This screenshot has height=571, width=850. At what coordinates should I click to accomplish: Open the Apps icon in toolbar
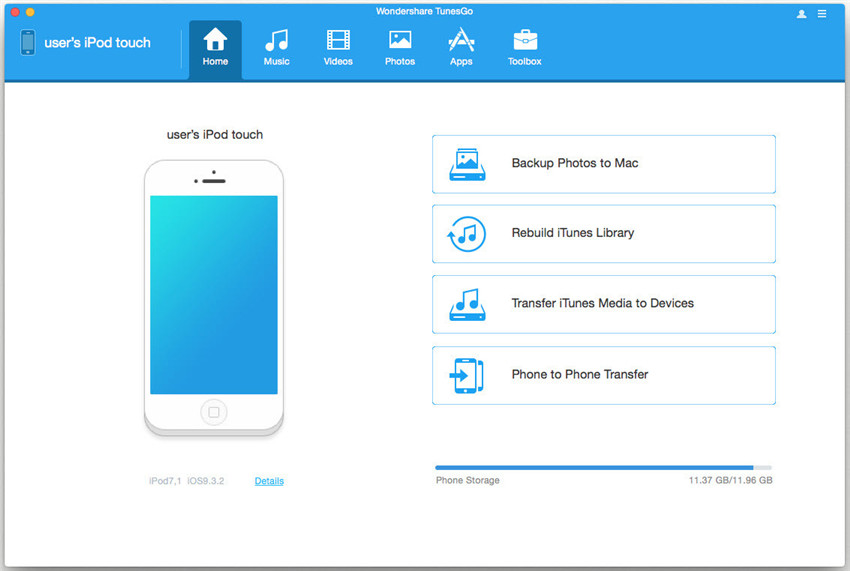pyautogui.click(x=461, y=40)
